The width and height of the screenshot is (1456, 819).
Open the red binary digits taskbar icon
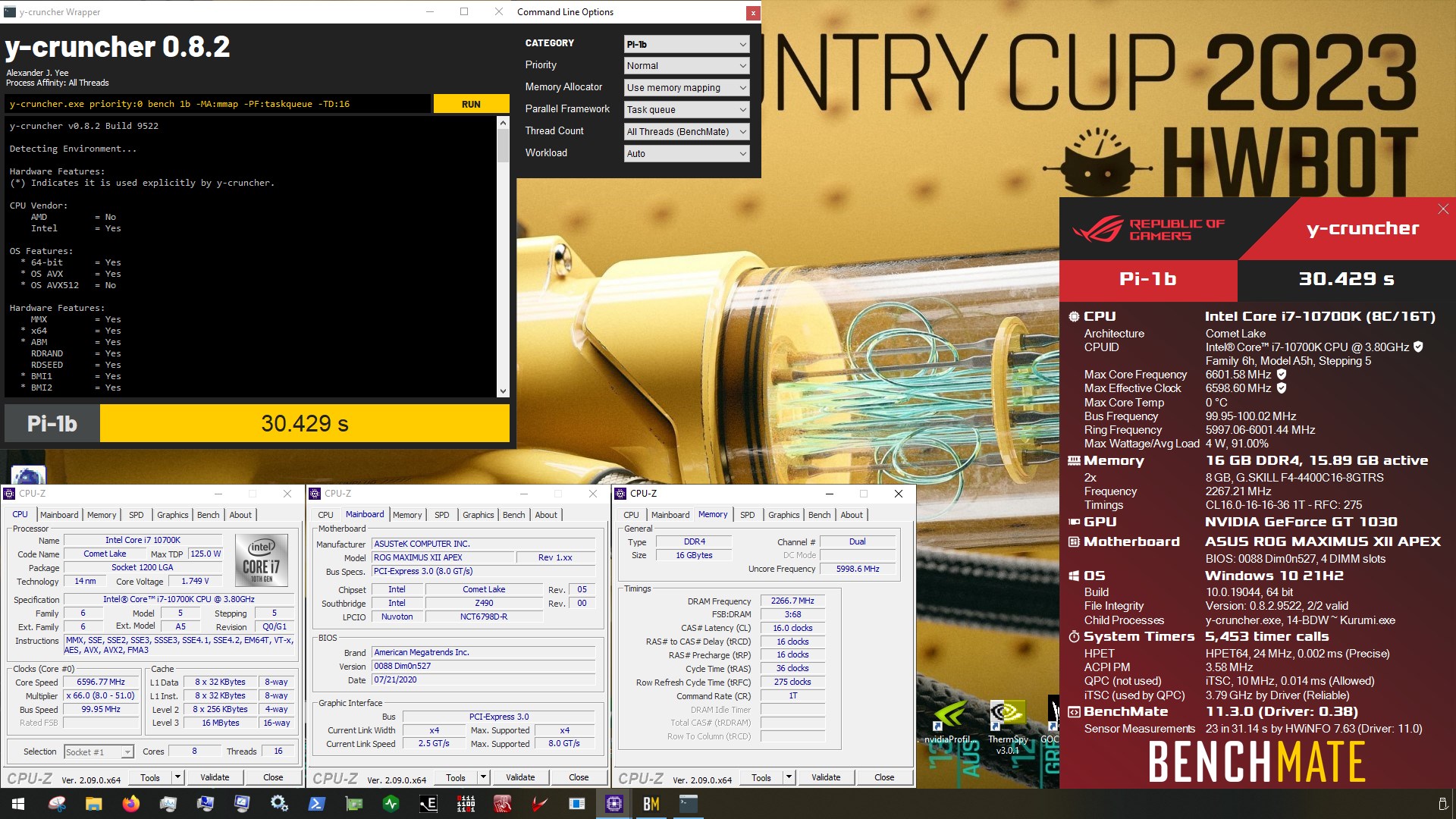tap(465, 804)
